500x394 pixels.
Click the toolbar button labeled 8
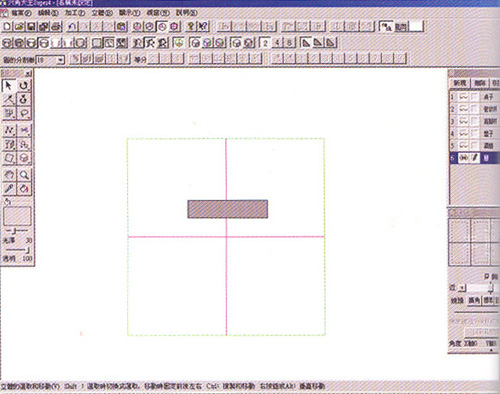point(289,43)
